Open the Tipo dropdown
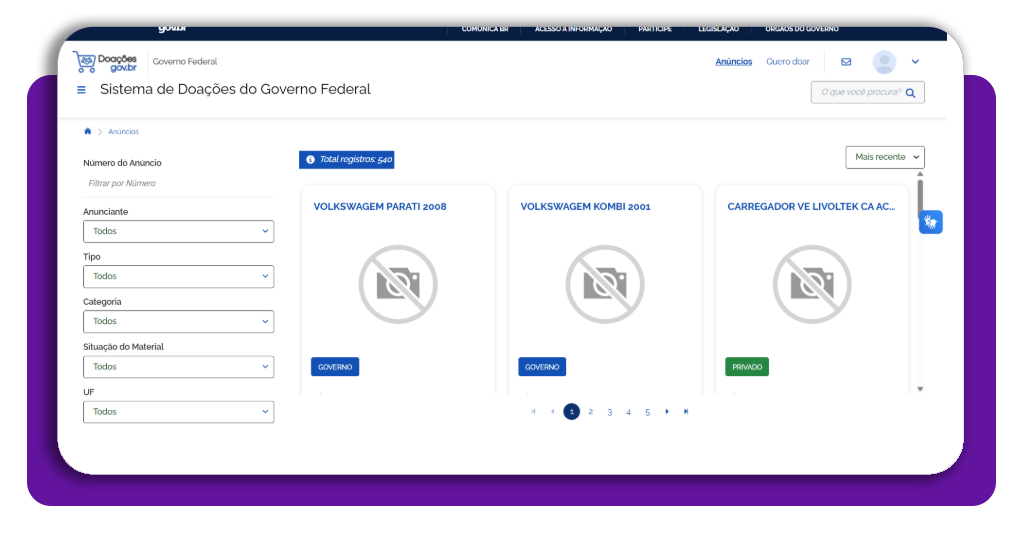This screenshot has height=536, width=1024. (178, 276)
